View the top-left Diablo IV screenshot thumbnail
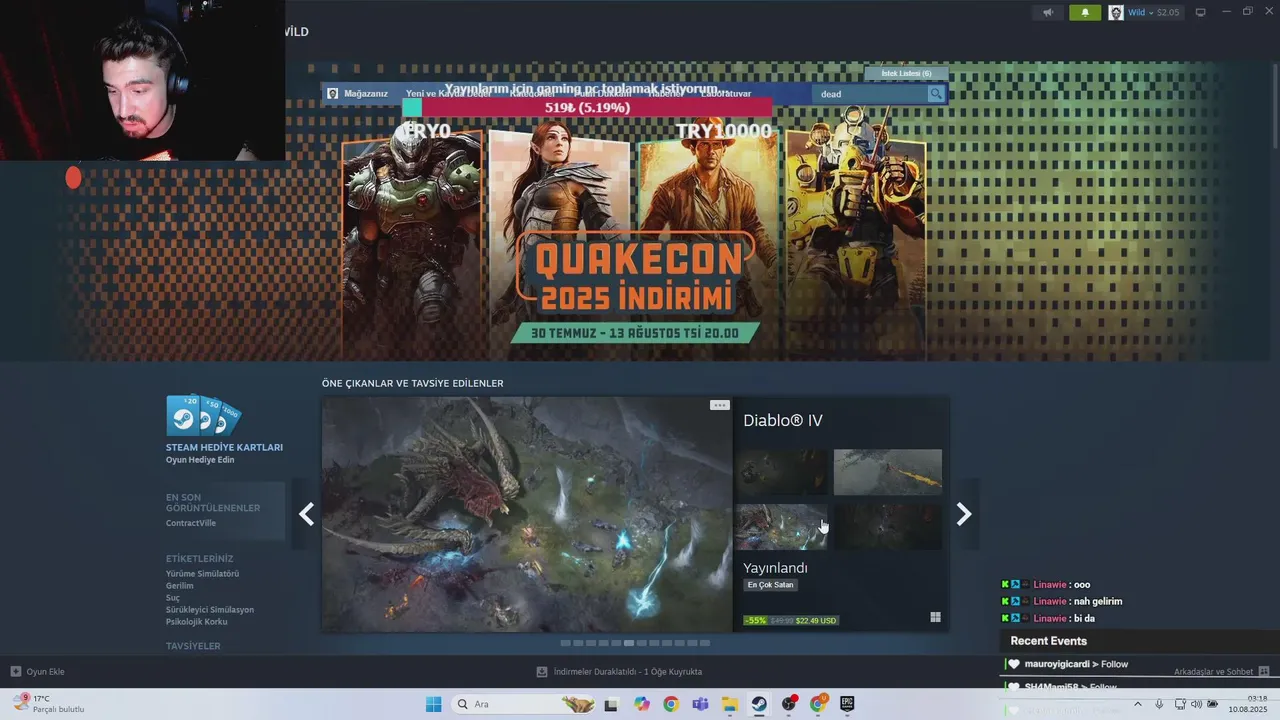 [781, 472]
